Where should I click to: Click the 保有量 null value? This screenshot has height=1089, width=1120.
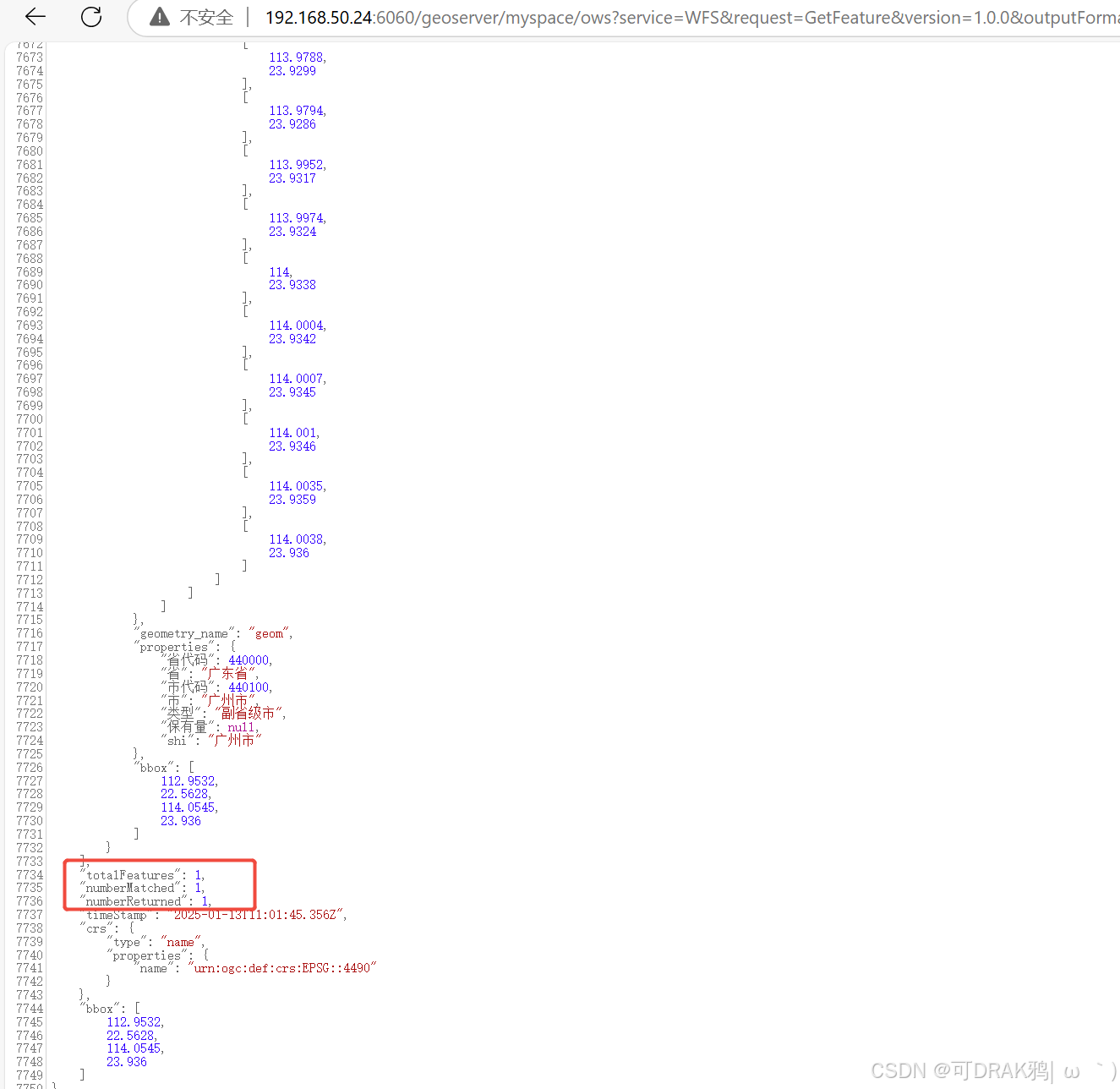pyautogui.click(x=241, y=727)
